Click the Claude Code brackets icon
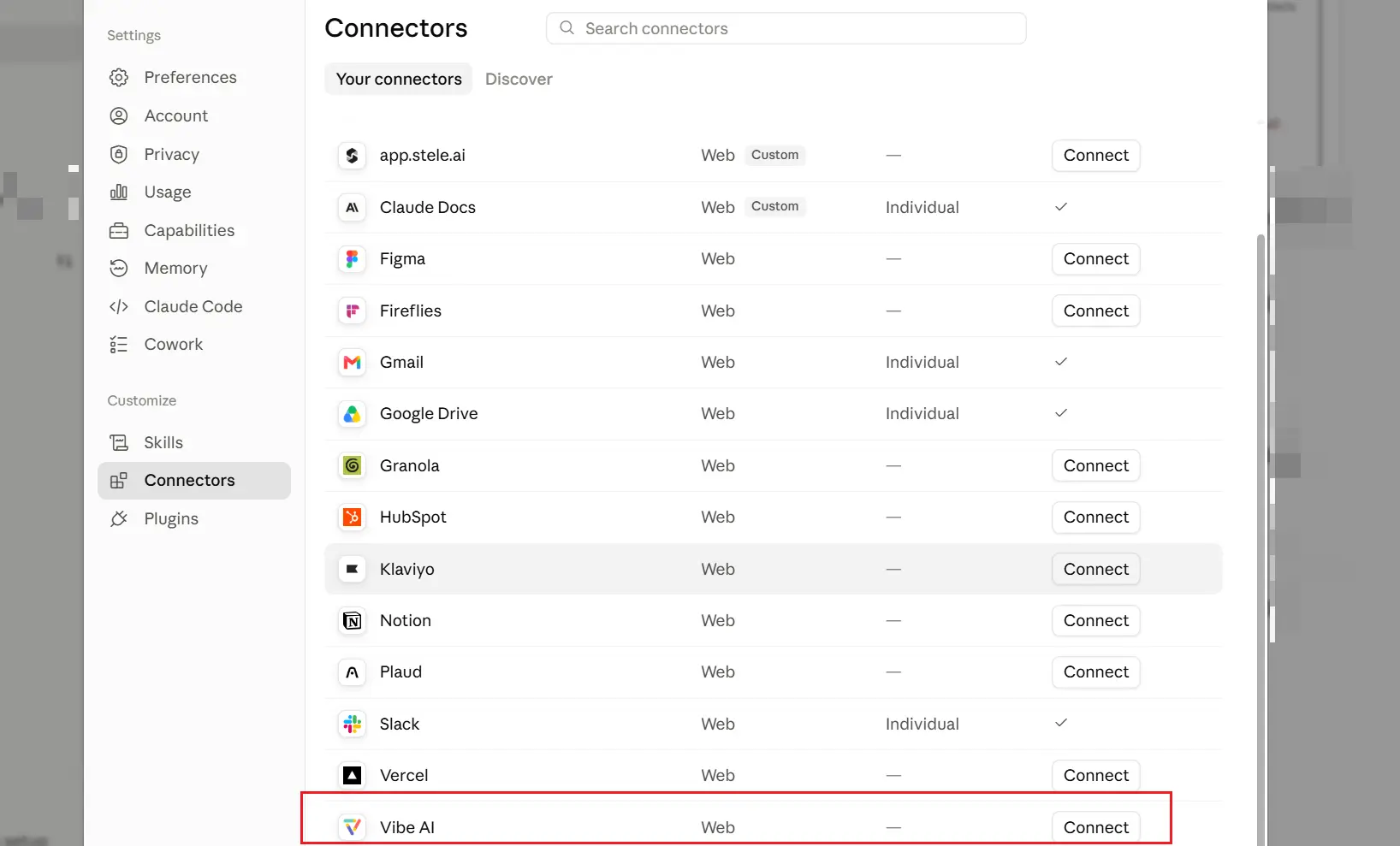Image resolution: width=1400 pixels, height=846 pixels. 119,306
